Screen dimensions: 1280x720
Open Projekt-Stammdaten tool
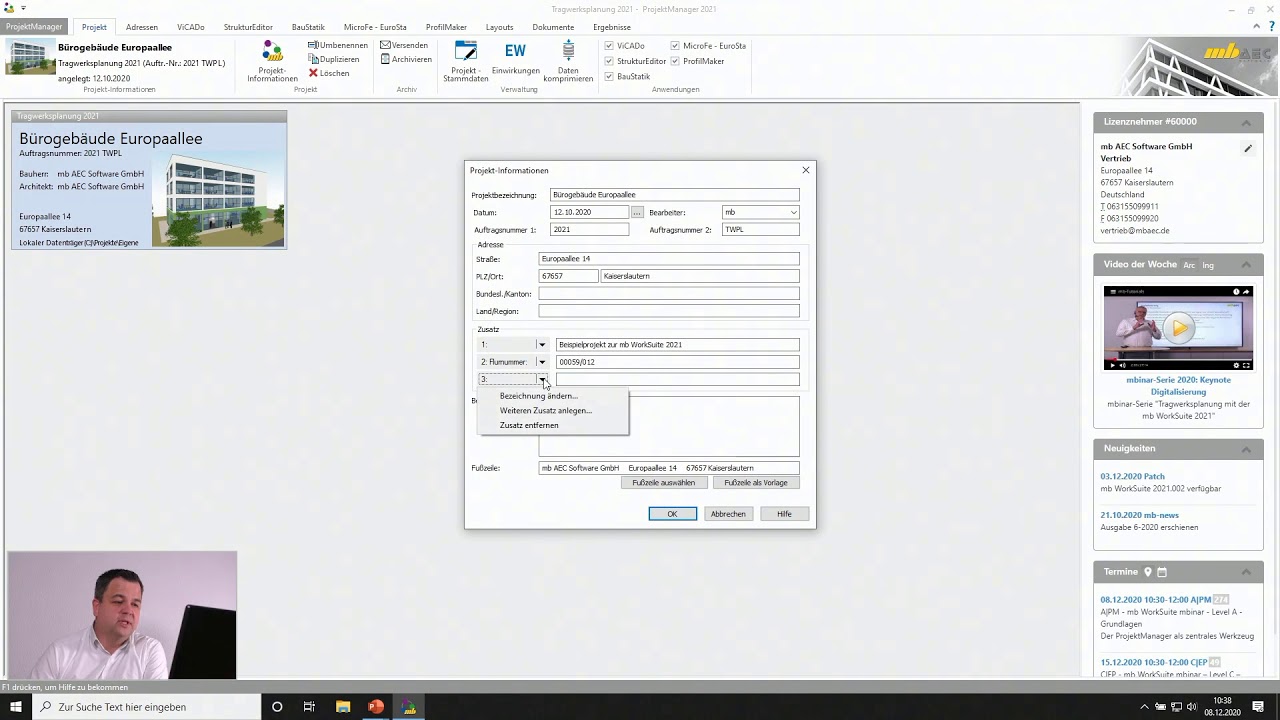pyautogui.click(x=465, y=61)
